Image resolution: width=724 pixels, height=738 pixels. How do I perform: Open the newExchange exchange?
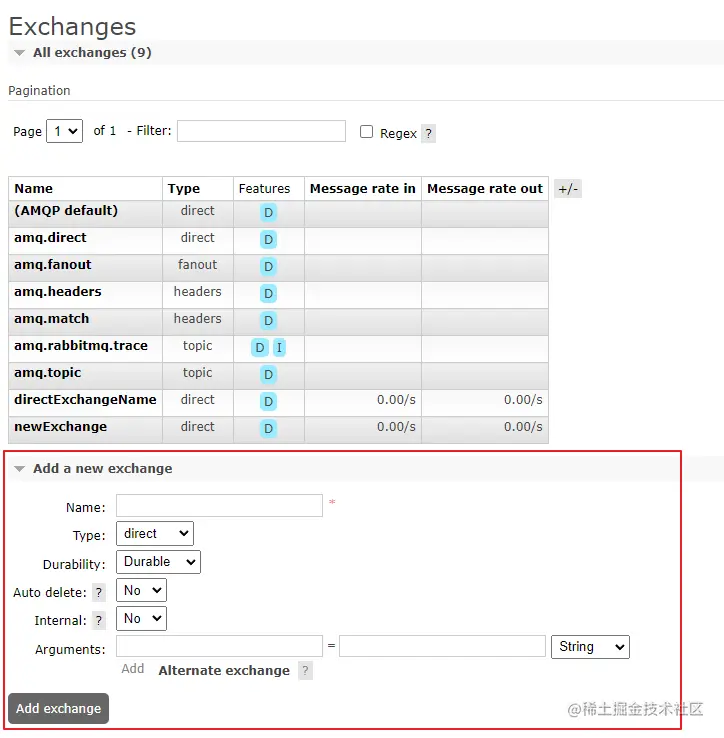click(x=61, y=426)
